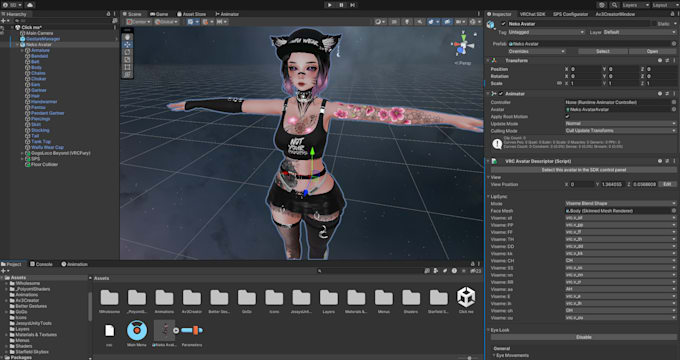Click the Neko Avatar prefab thumbnail

[x=164, y=331]
